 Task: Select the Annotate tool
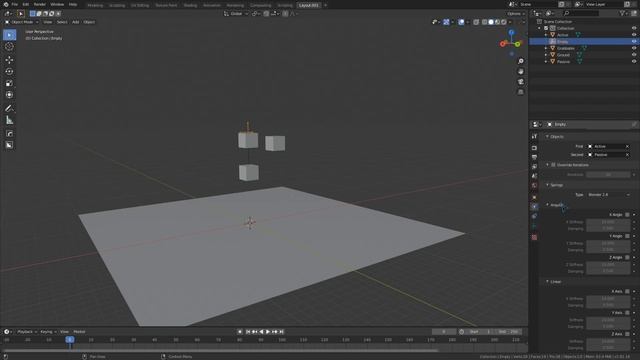tap(9, 108)
